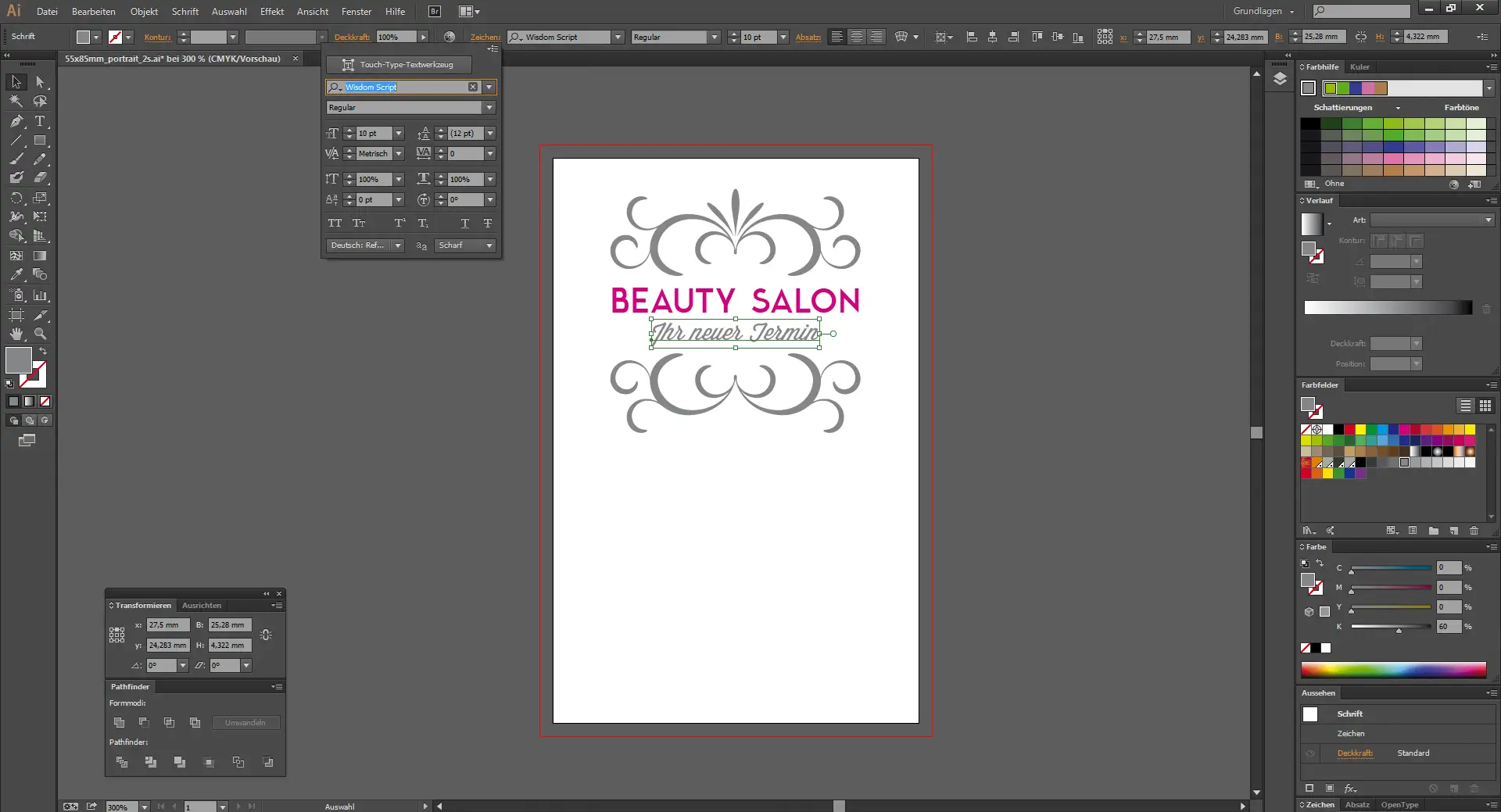Screen dimensions: 1501x812
Task: Pick the Zoom tool
Action: [40, 334]
